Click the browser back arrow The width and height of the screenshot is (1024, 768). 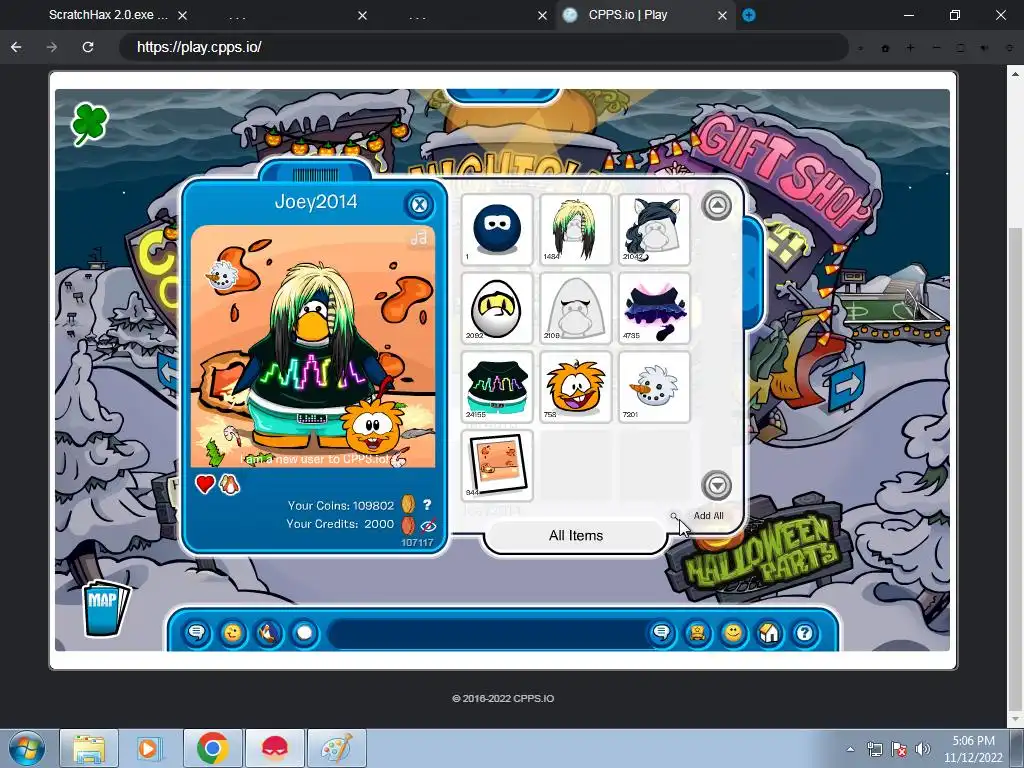point(16,47)
